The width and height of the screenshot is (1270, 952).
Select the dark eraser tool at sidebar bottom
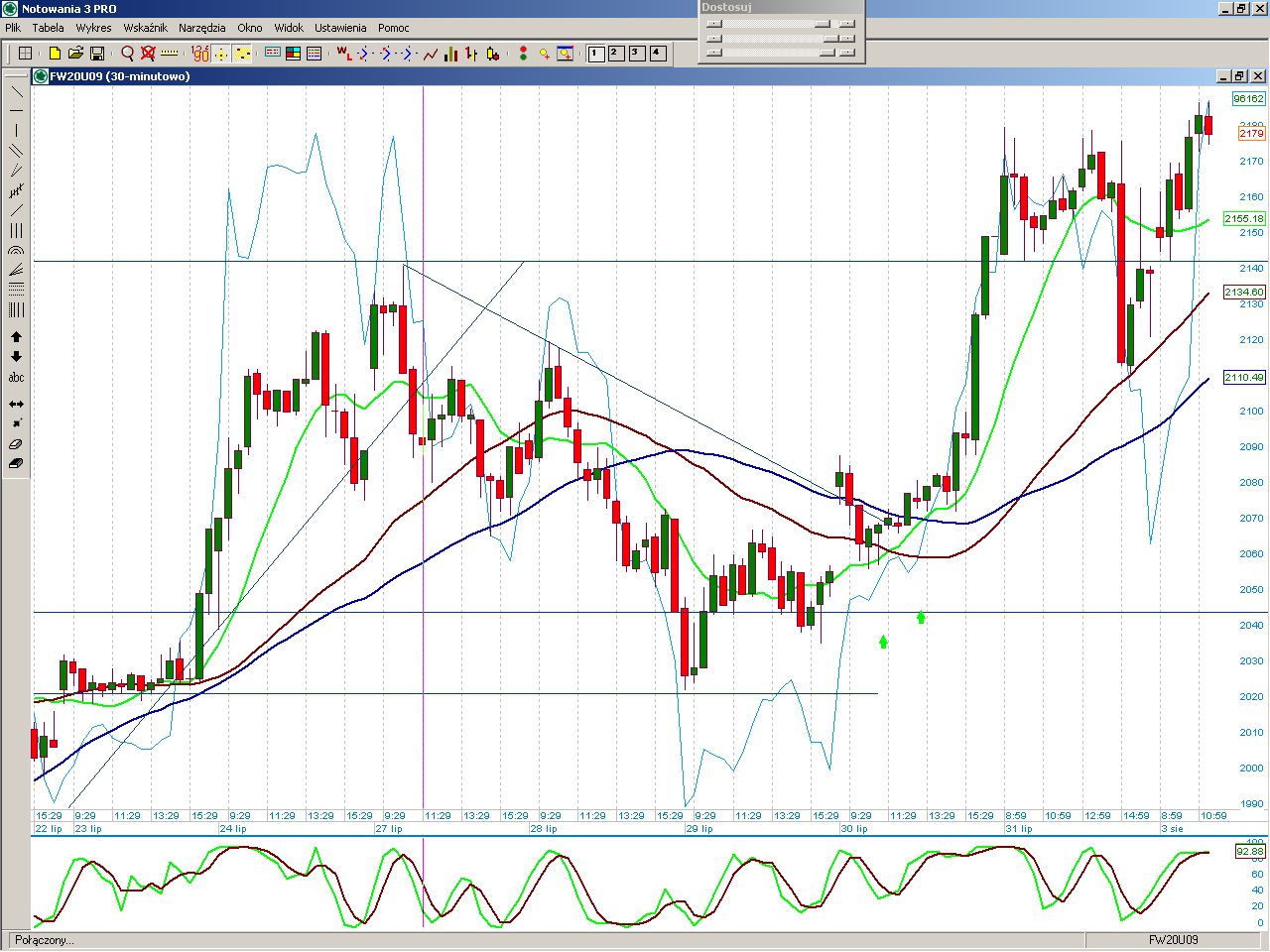[x=16, y=464]
